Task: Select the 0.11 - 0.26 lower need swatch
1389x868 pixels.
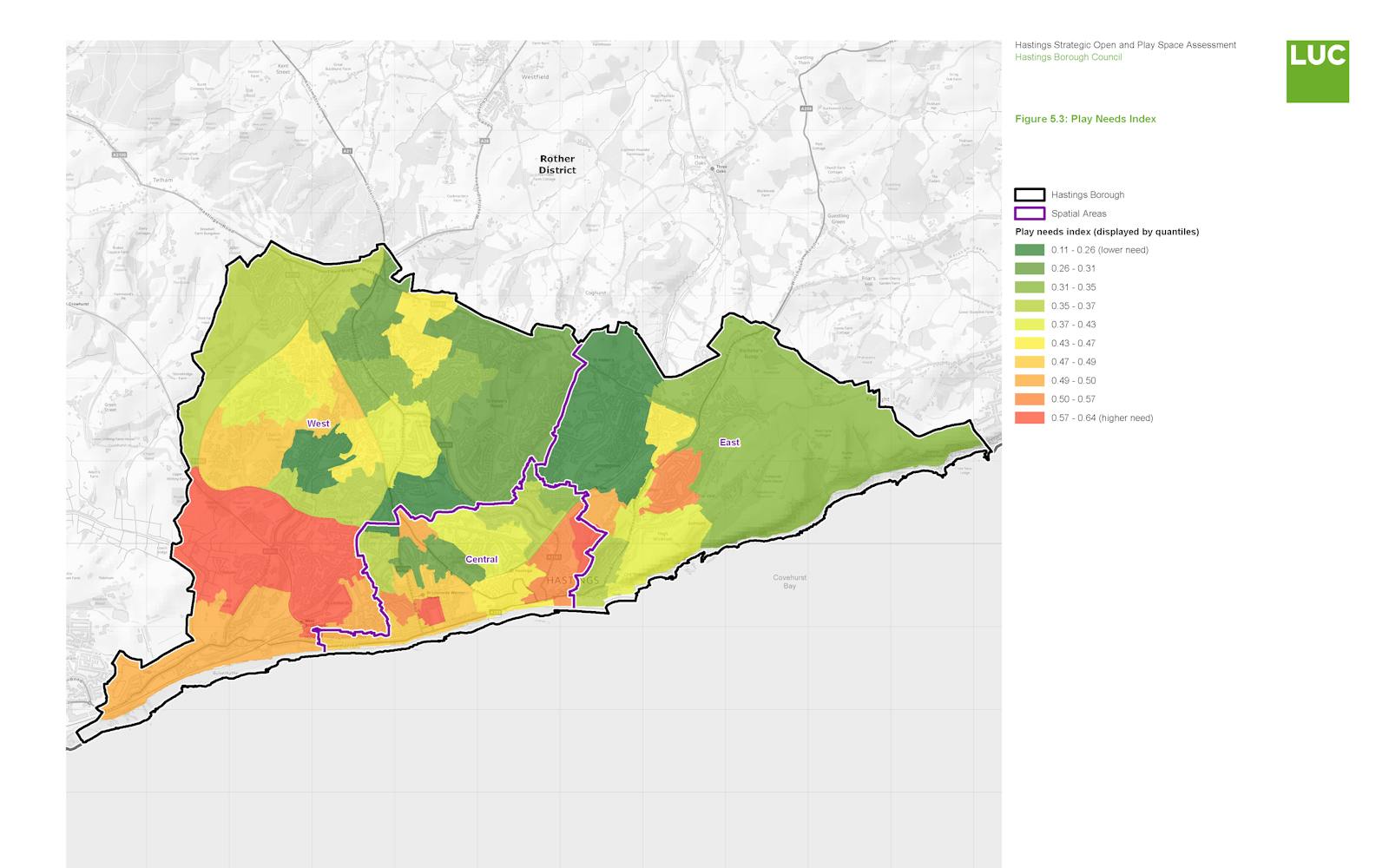Action: [x=1030, y=250]
